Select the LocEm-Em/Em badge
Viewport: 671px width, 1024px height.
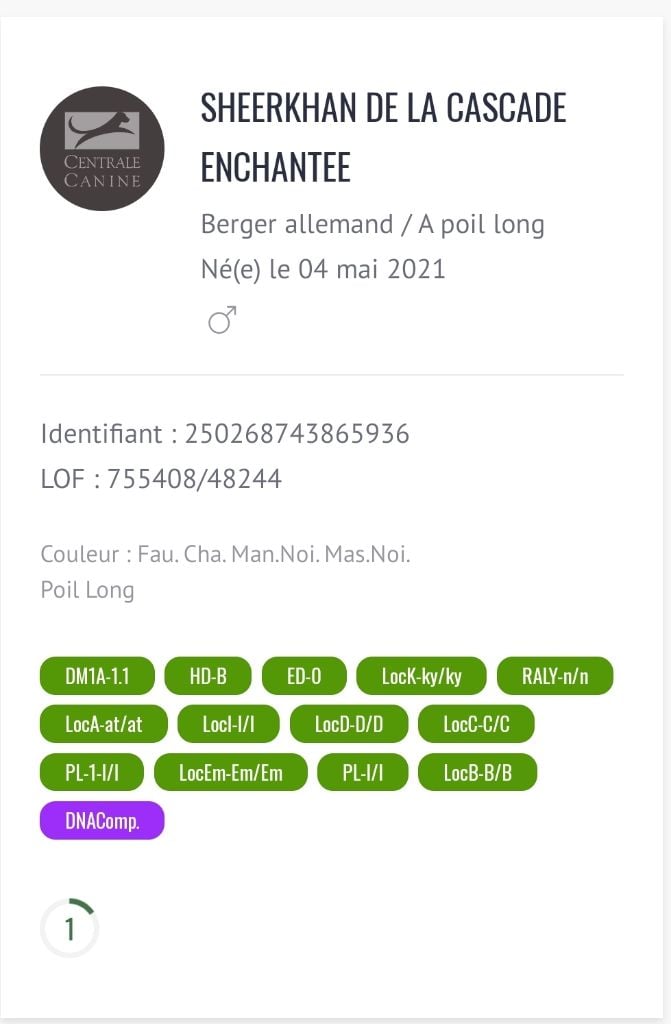[x=231, y=772]
